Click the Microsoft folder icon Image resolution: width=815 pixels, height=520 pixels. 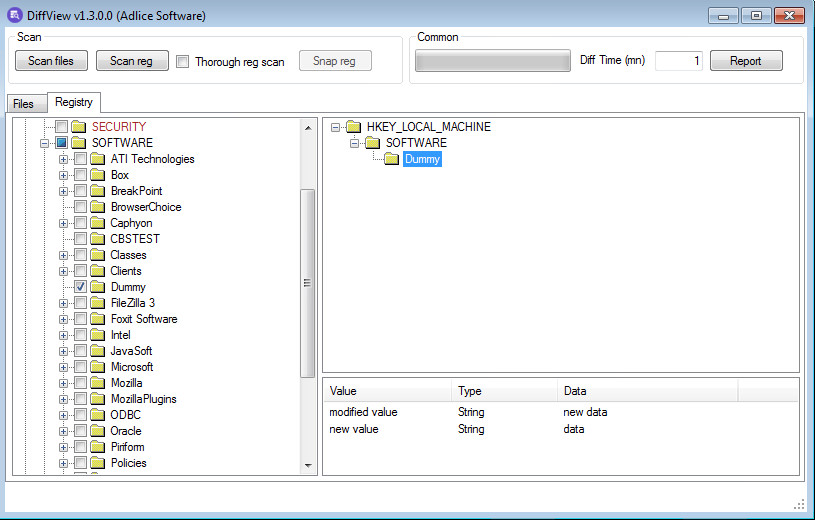tap(98, 367)
